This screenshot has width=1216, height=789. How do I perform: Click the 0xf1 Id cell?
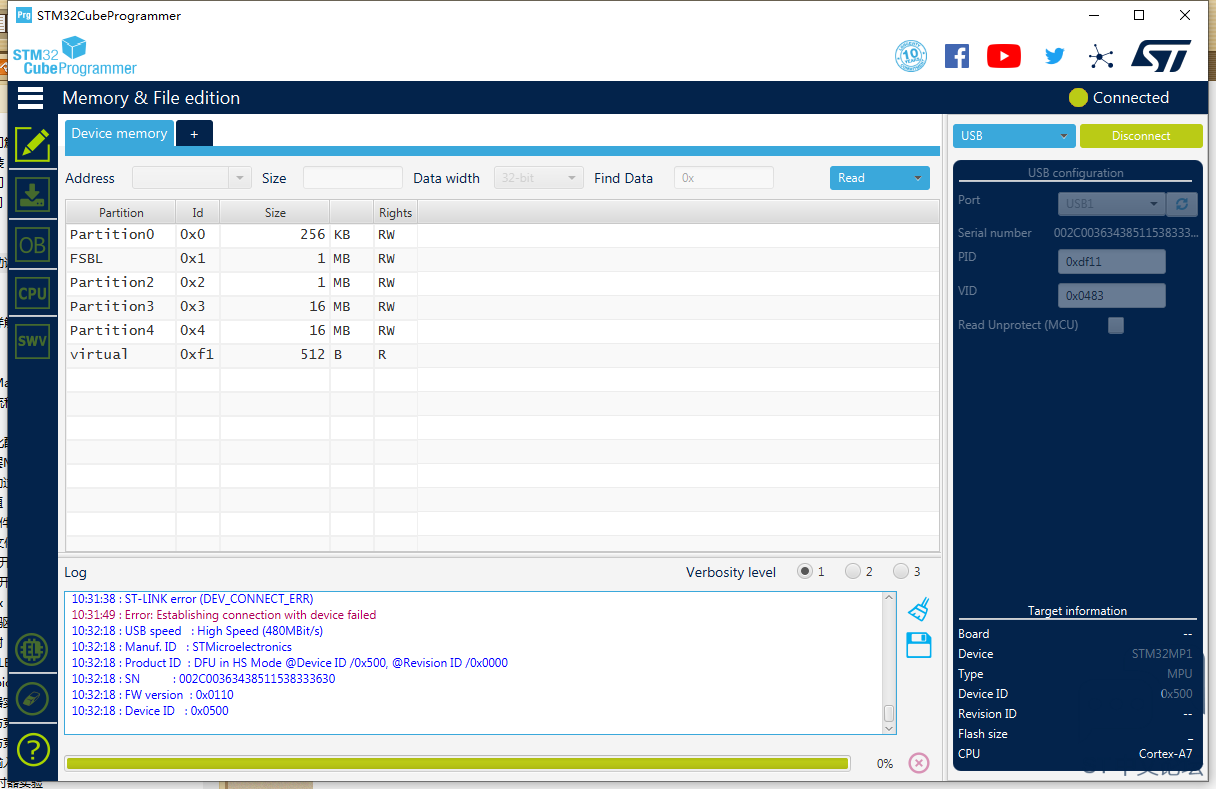pos(198,355)
